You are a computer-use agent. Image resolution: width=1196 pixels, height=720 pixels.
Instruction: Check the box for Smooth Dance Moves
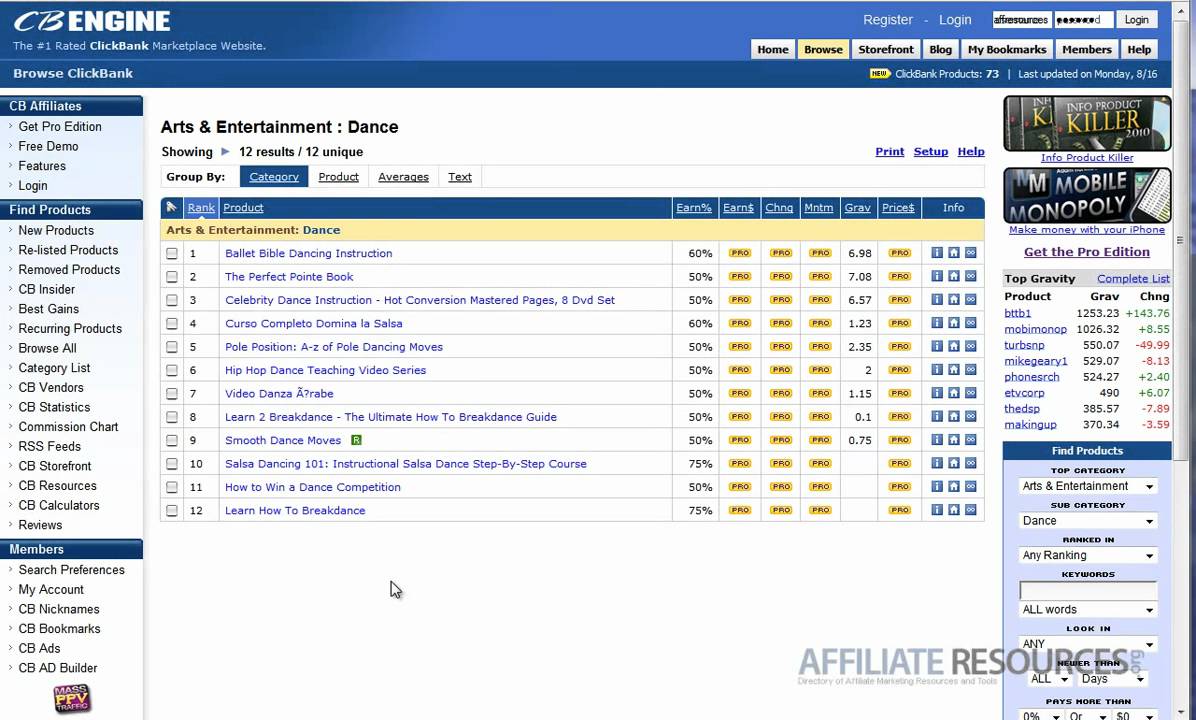[172, 441]
